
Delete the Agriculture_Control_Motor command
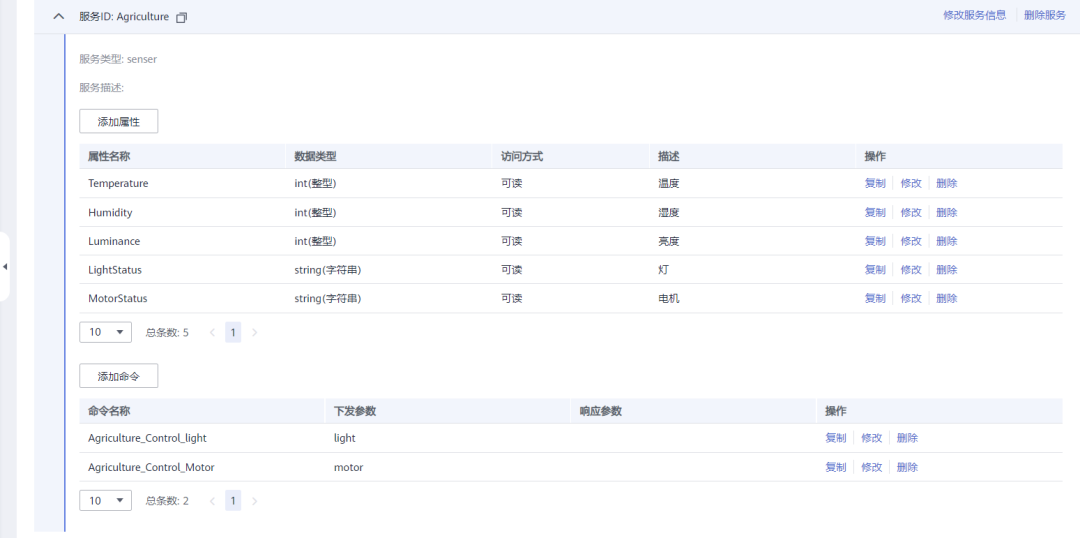(908, 467)
